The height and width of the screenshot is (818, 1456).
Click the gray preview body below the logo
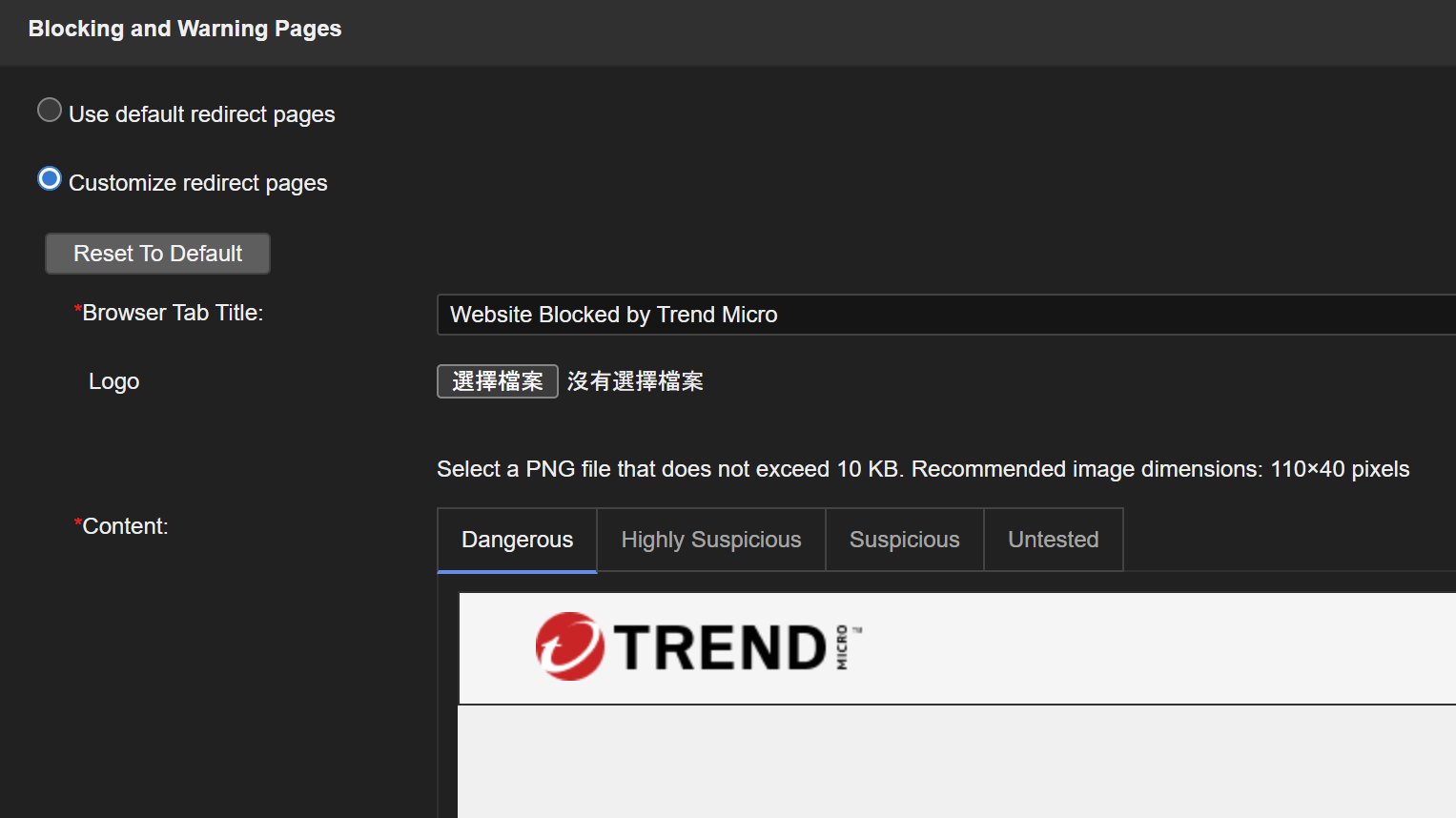coord(954,761)
